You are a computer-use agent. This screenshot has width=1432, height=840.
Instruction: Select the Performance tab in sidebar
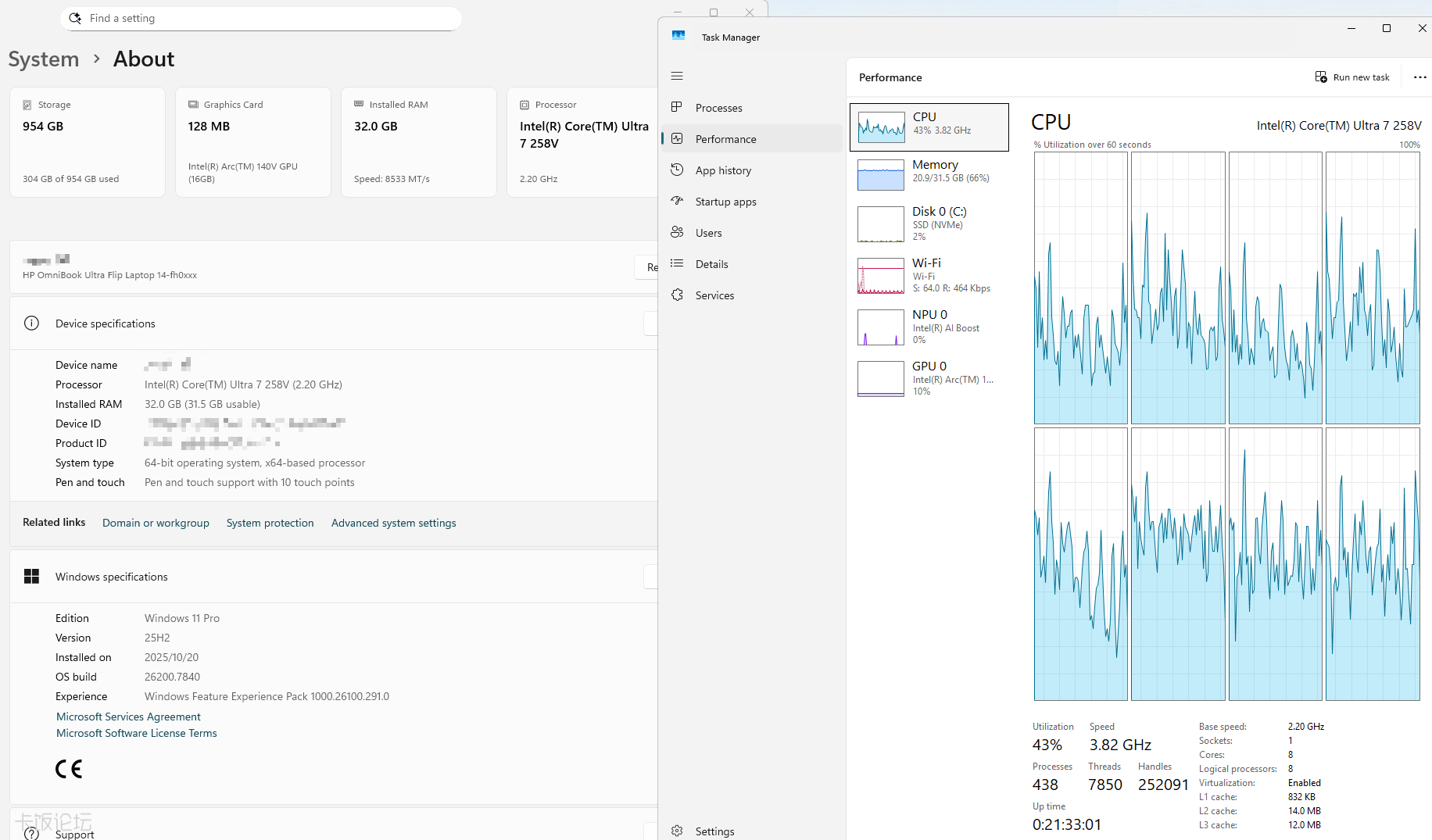(x=725, y=139)
